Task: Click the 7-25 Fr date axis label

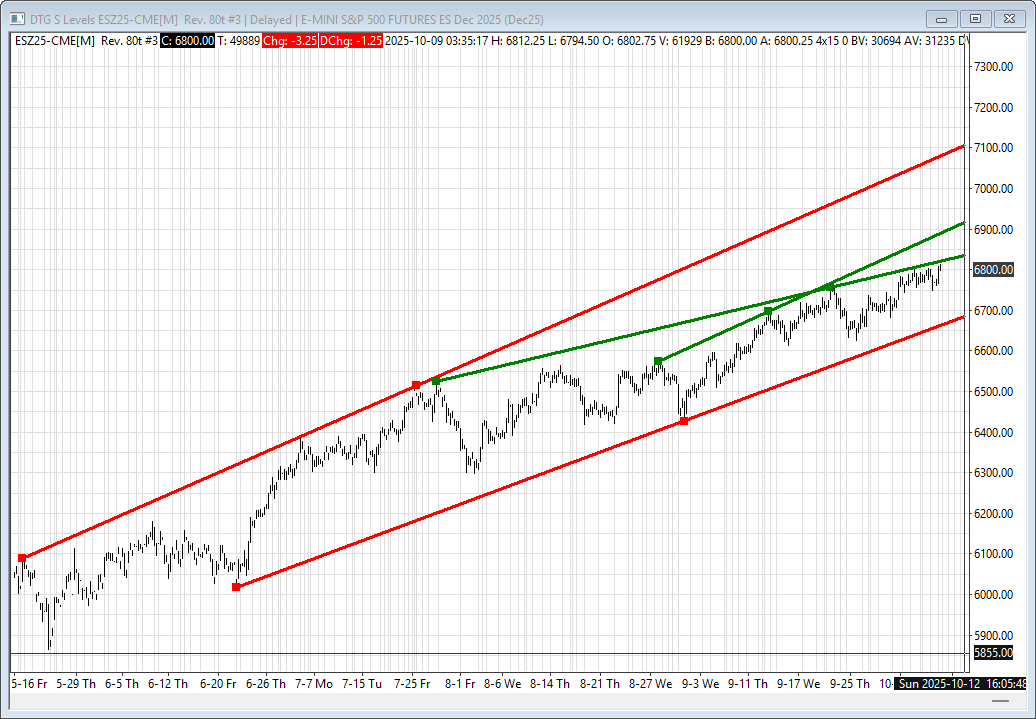Action: pyautogui.click(x=412, y=684)
